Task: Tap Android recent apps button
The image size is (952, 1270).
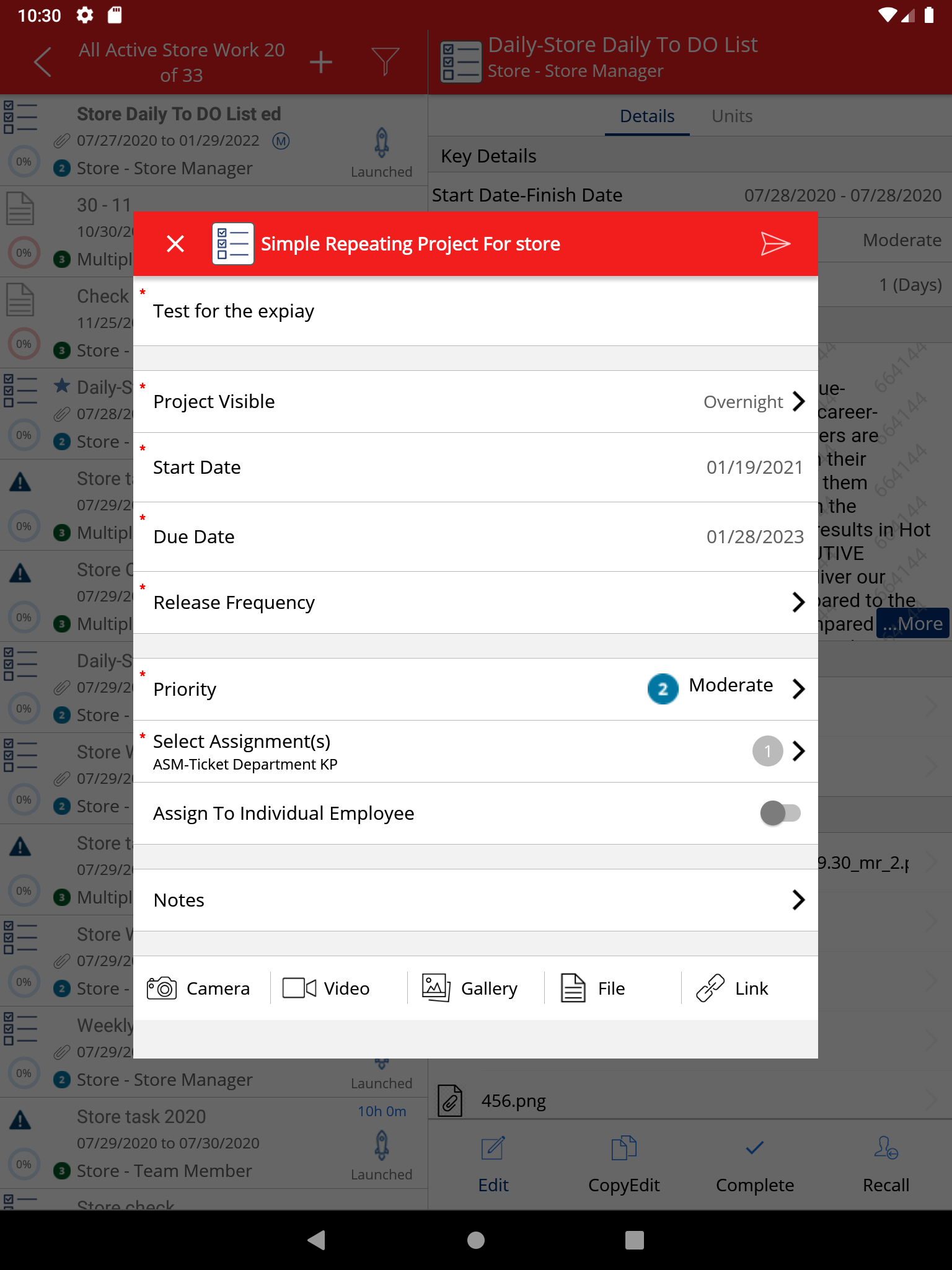Action: click(634, 1240)
